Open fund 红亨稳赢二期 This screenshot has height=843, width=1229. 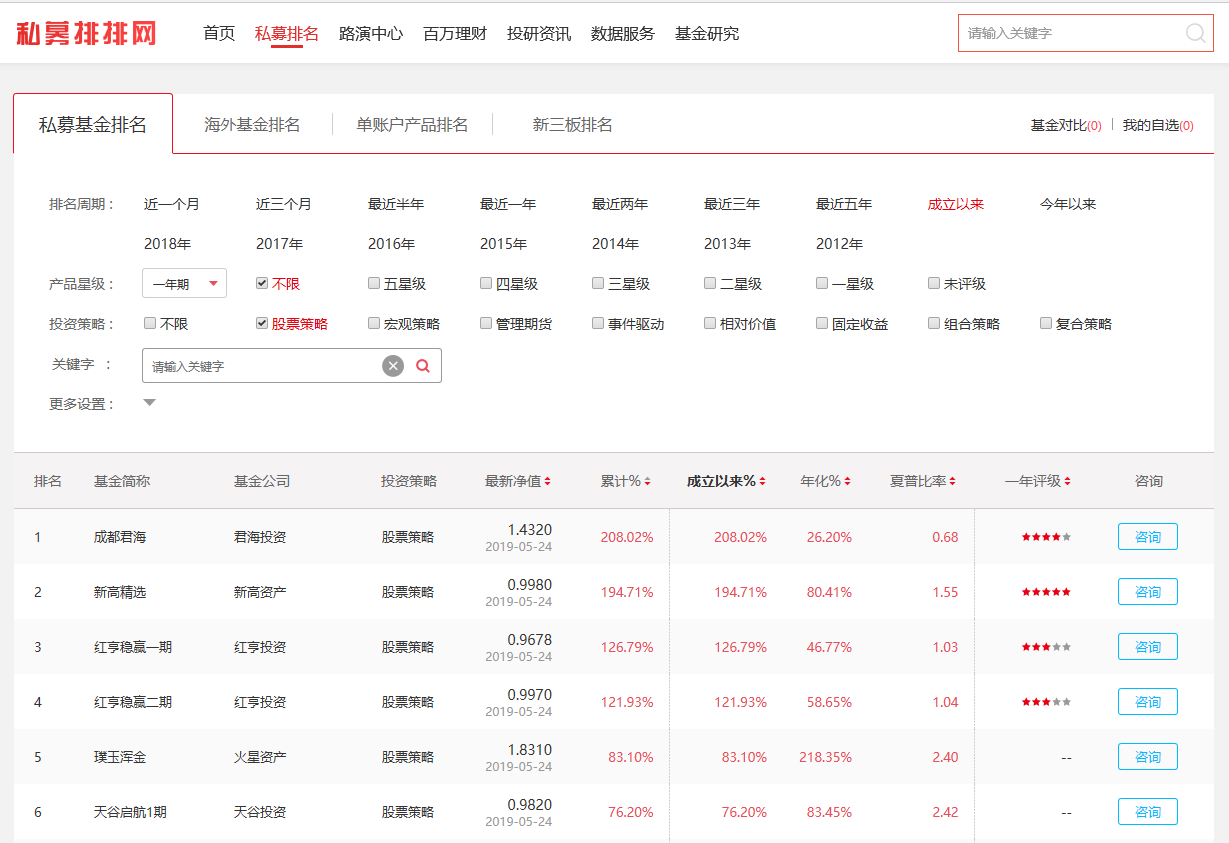(x=133, y=702)
